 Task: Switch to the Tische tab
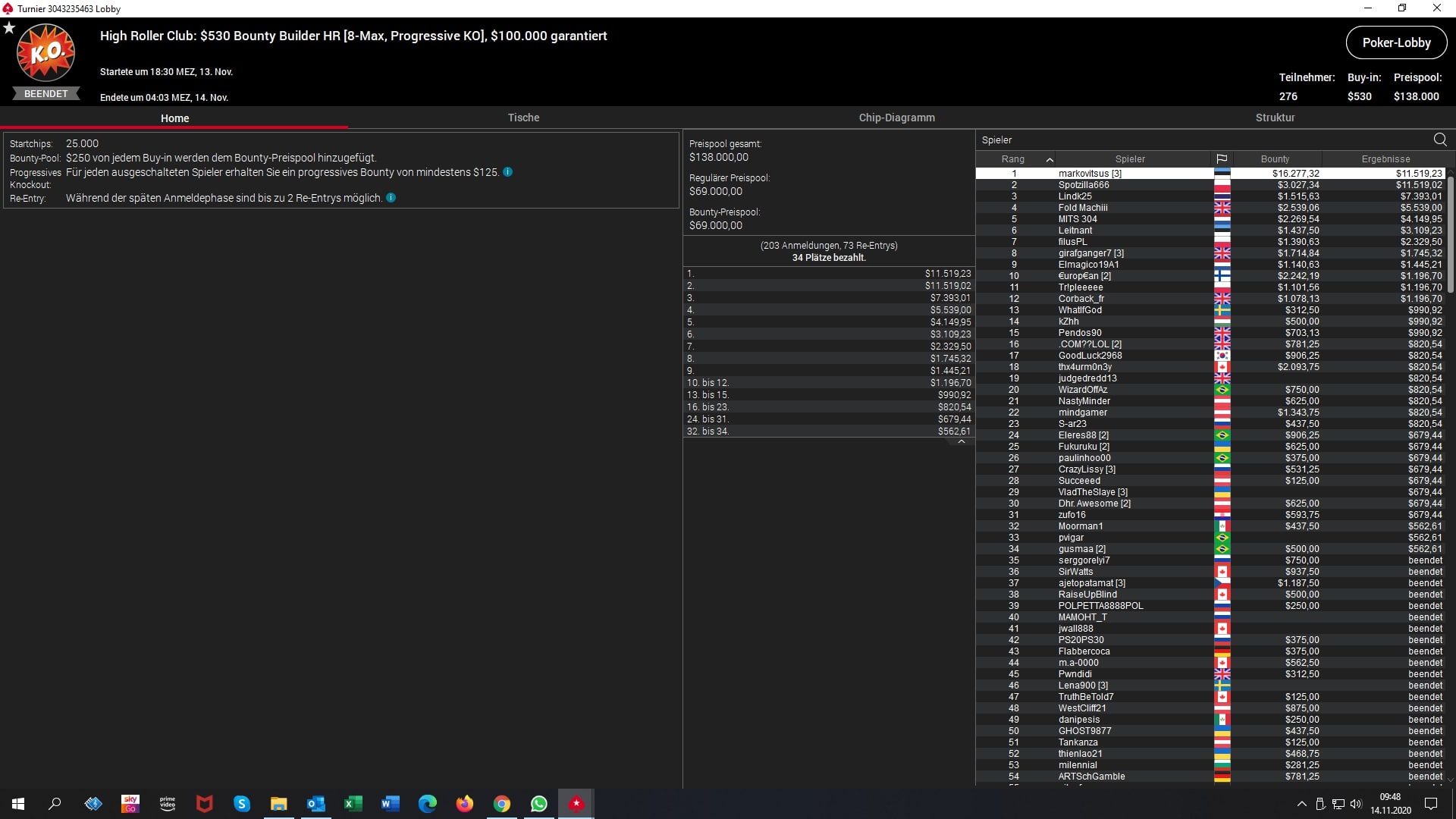click(x=523, y=118)
